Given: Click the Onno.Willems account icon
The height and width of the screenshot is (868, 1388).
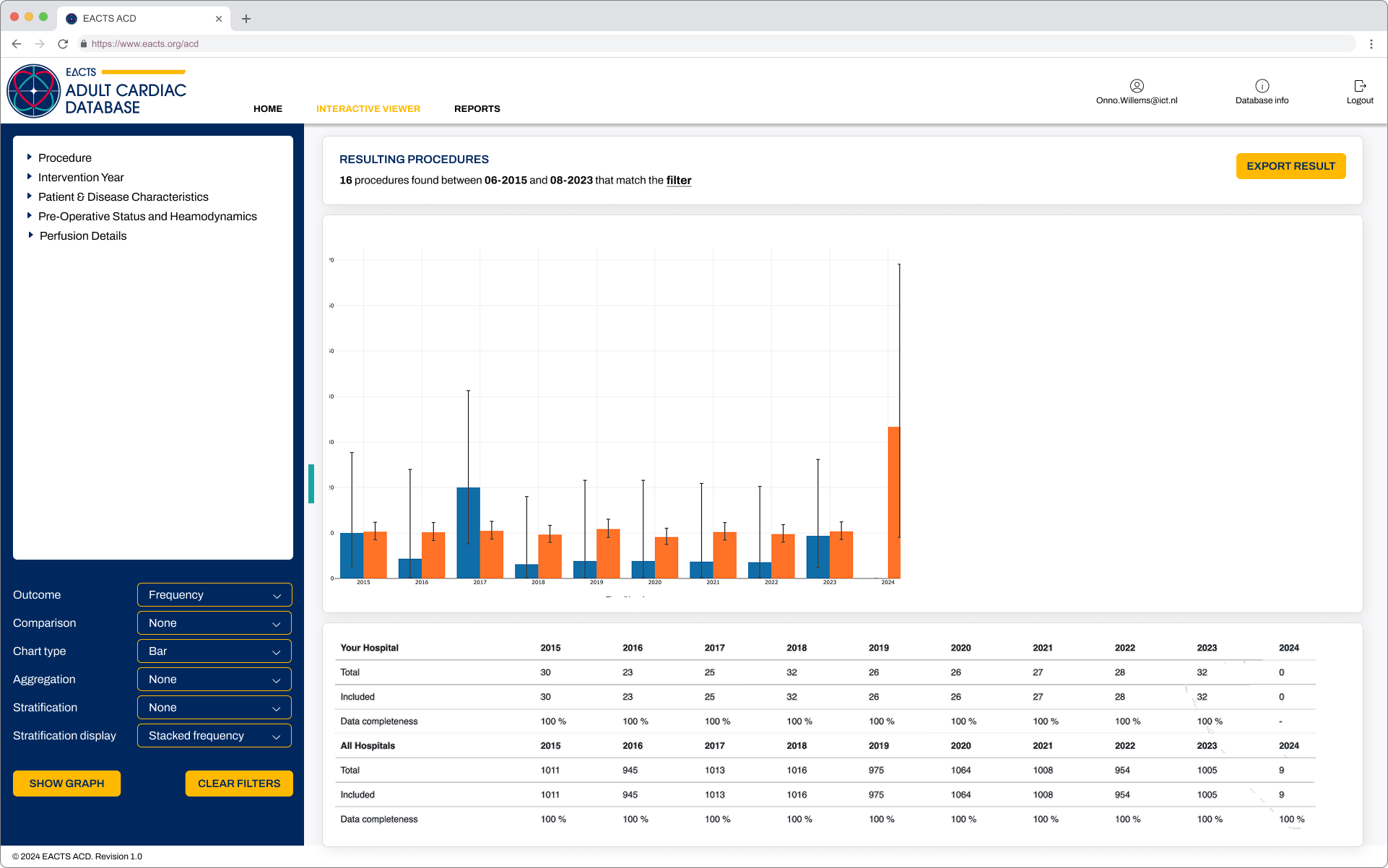Looking at the screenshot, I should [1137, 86].
